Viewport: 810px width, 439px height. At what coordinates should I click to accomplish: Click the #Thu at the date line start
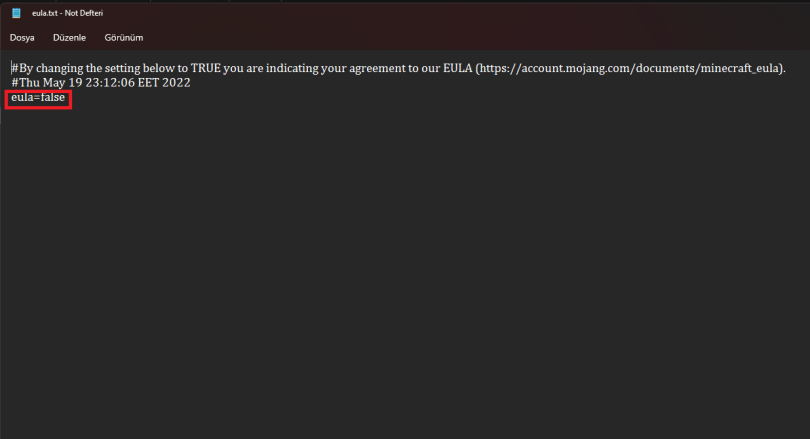(26, 83)
